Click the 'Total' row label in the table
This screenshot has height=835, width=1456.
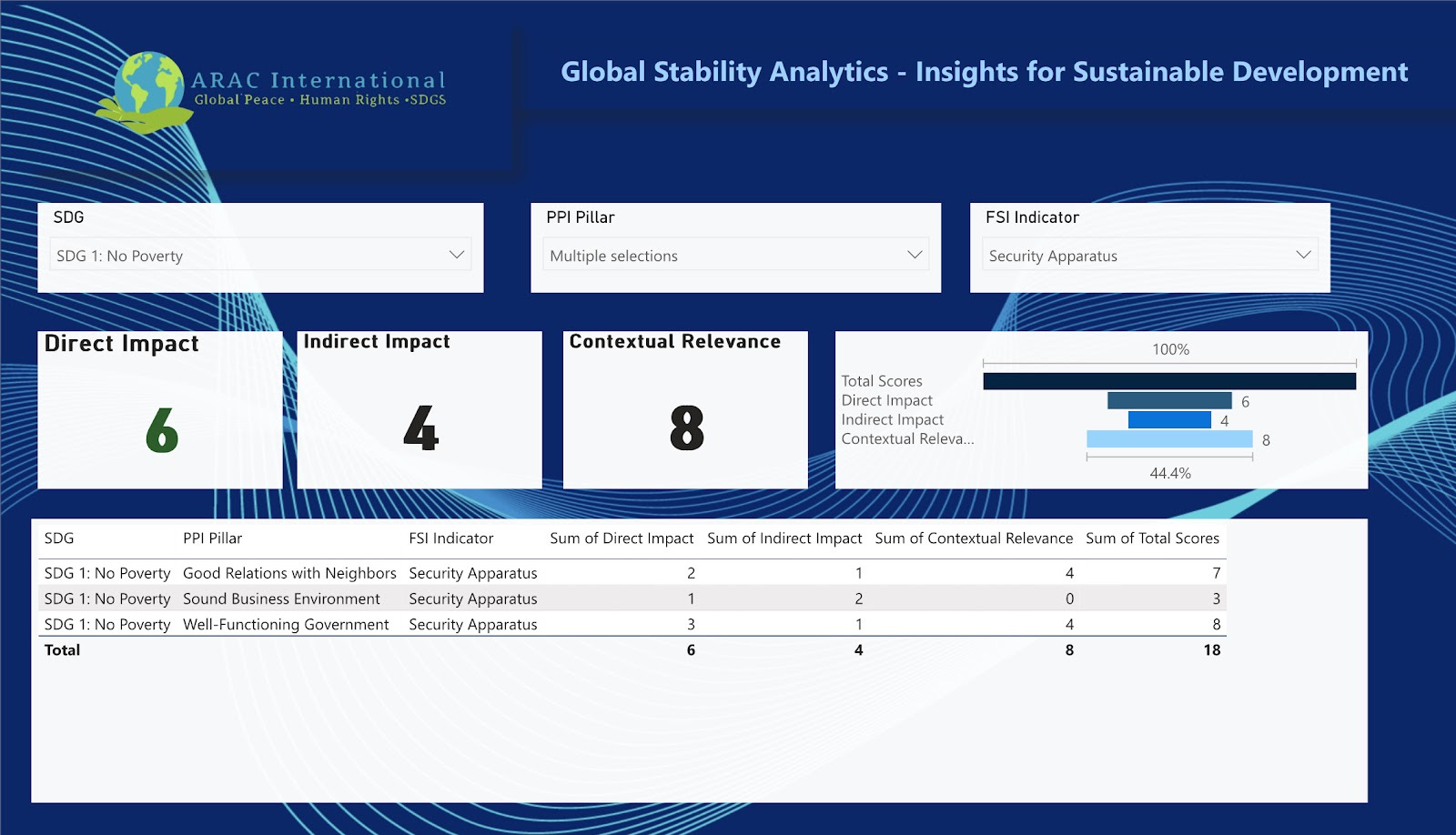click(x=62, y=649)
